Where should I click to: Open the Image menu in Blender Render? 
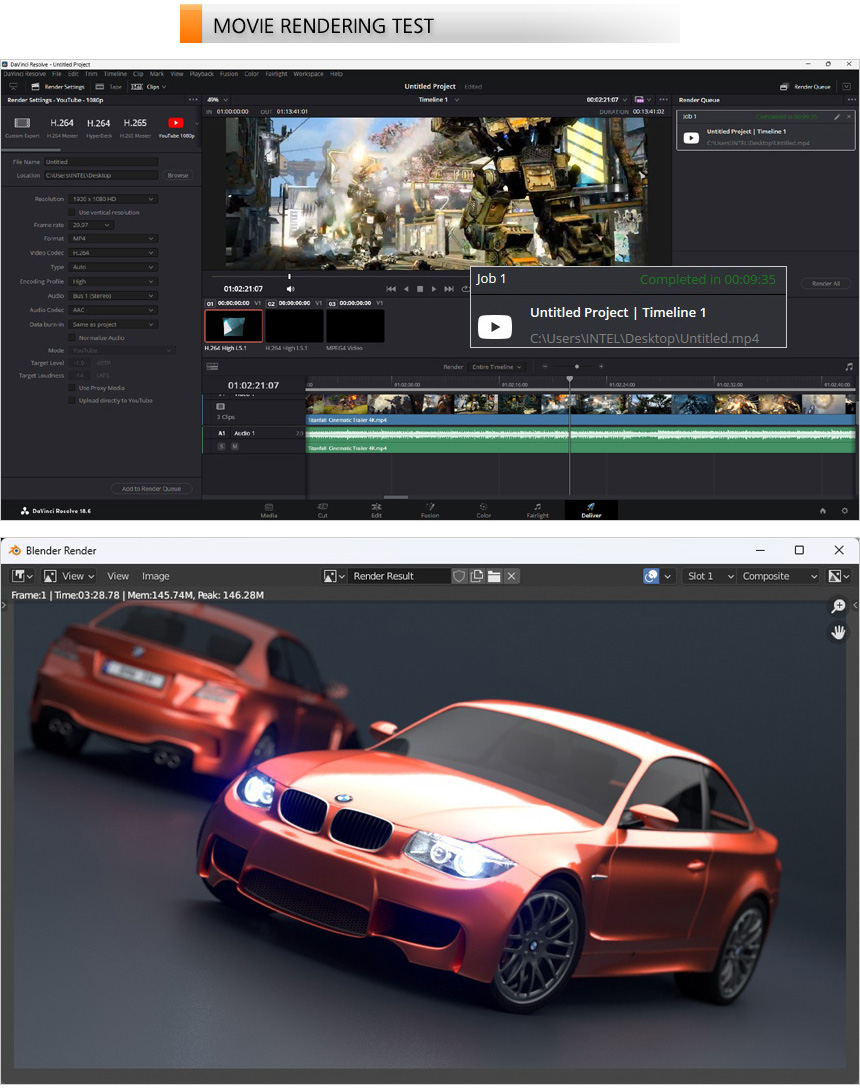156,576
